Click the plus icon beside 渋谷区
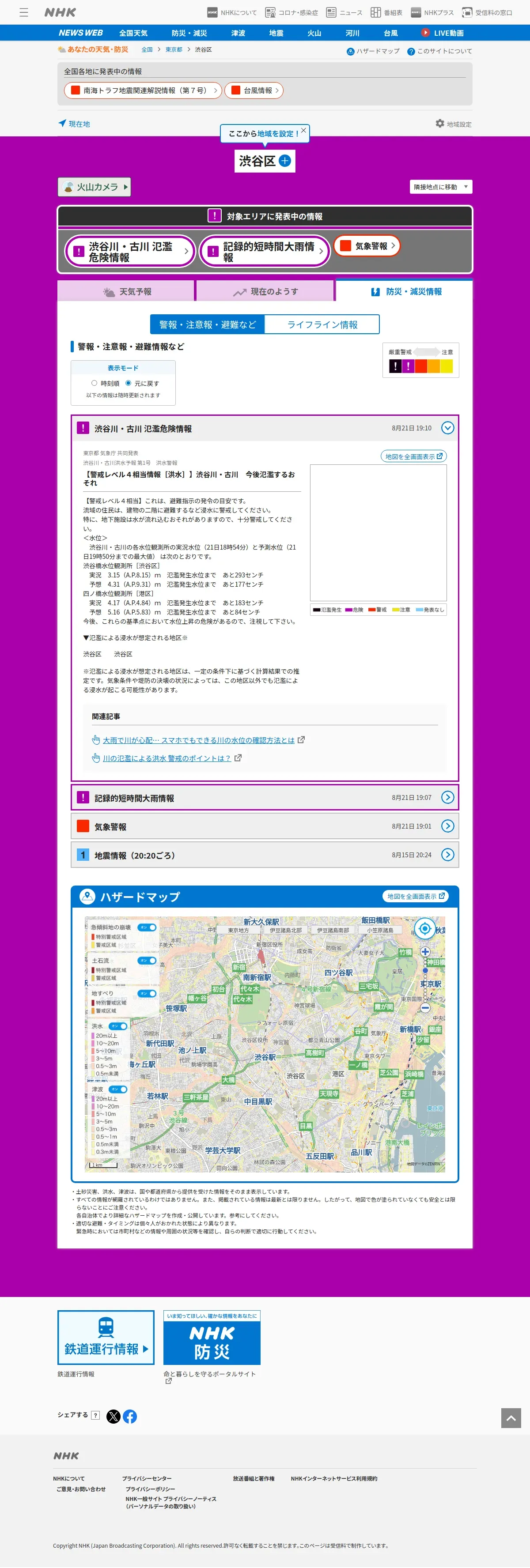The width and height of the screenshot is (530, 1568). (284, 161)
